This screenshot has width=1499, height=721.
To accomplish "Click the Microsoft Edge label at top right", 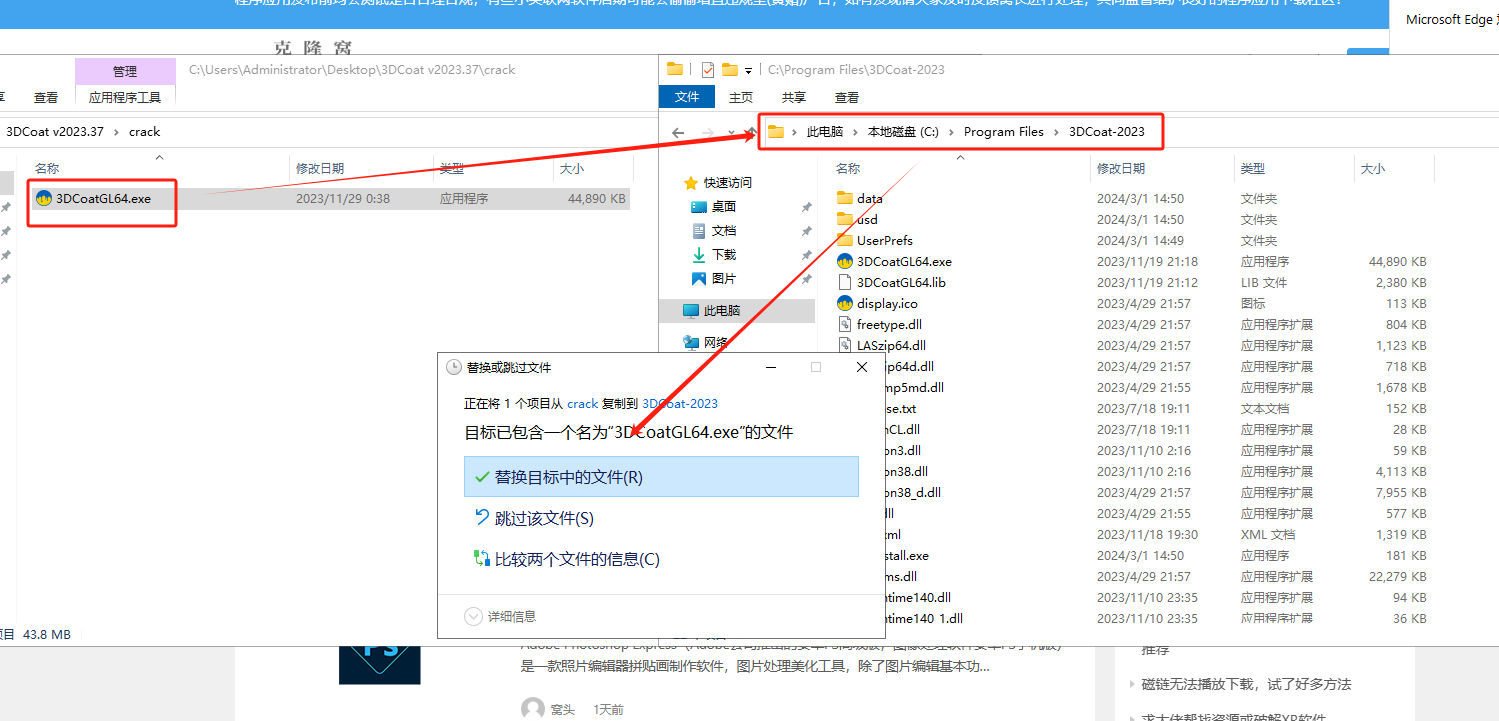I will pos(1449,20).
